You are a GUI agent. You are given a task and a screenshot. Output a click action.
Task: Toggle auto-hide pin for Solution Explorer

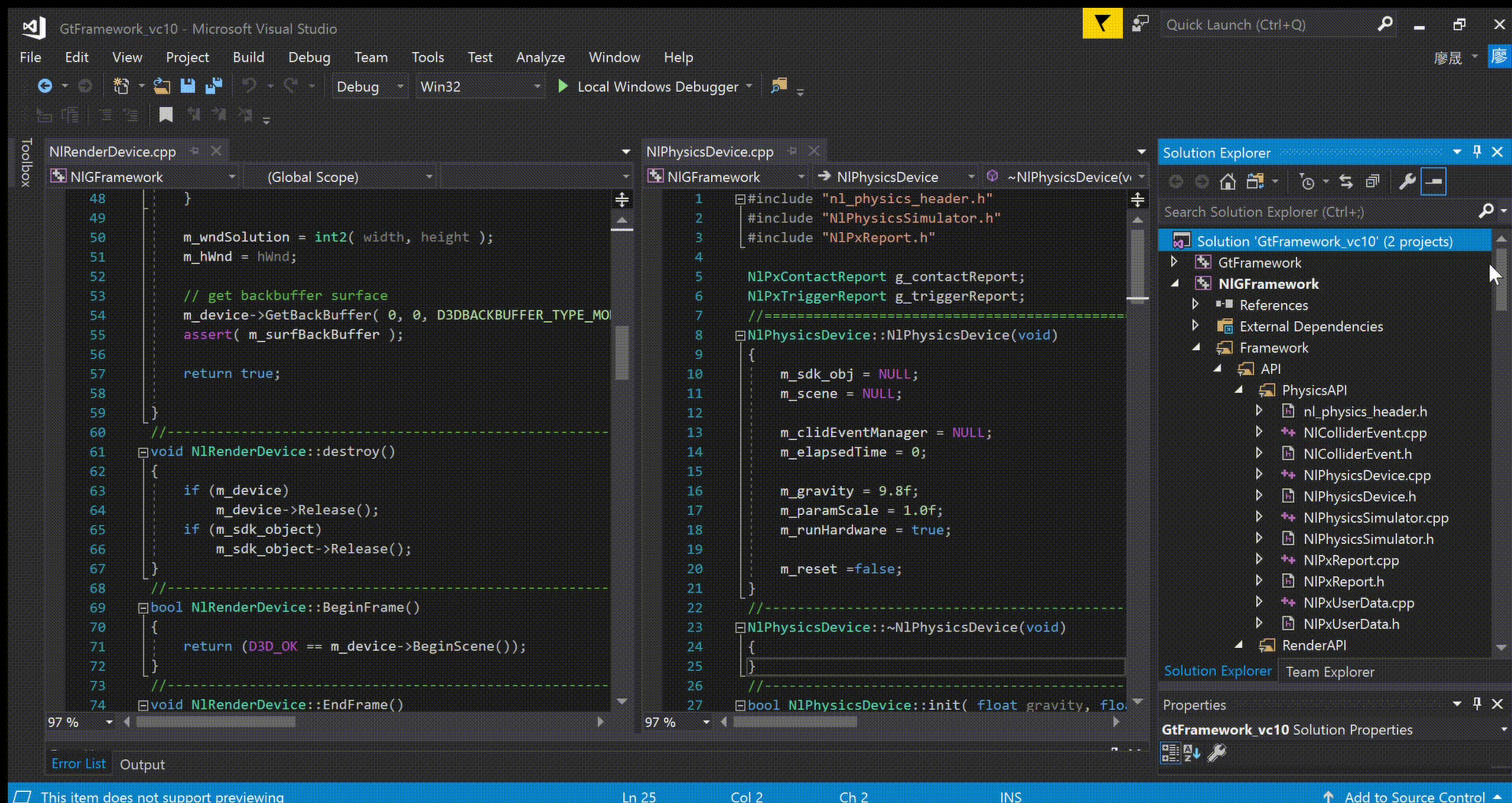pos(1477,152)
